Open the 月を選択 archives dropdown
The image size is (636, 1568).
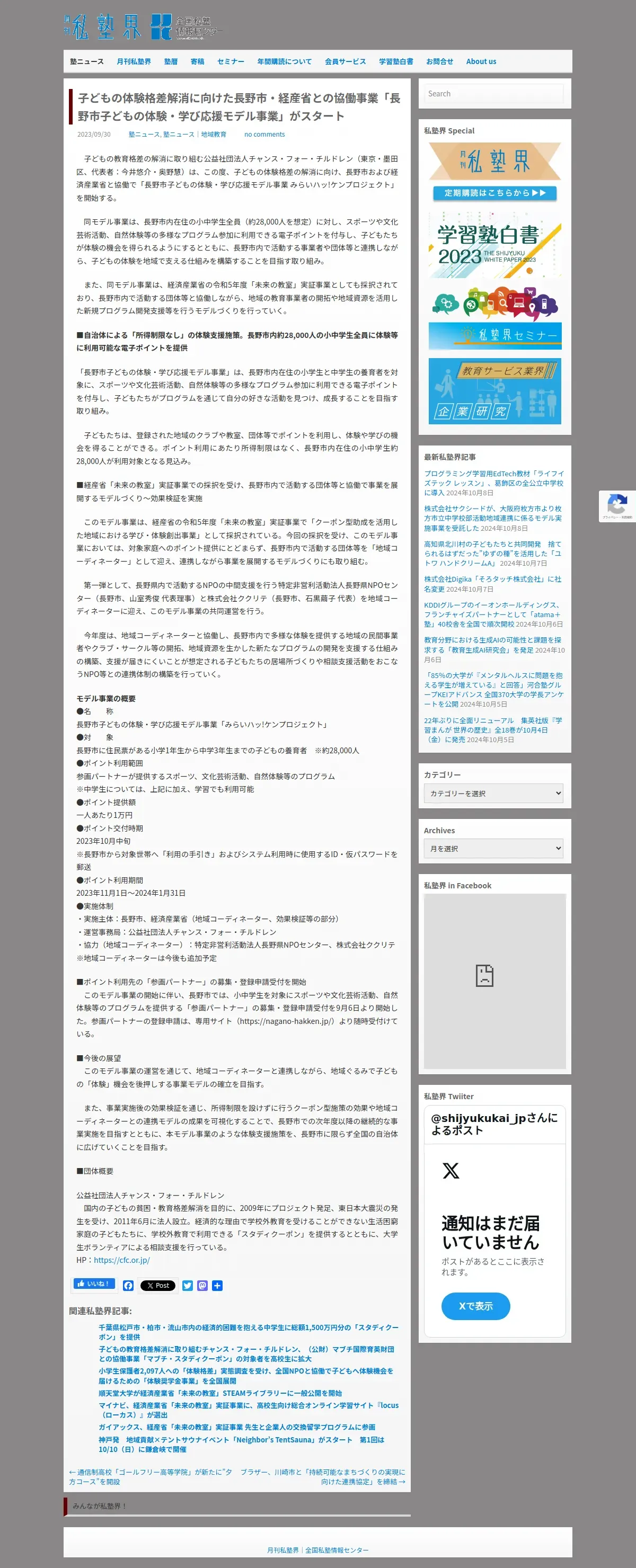493,848
